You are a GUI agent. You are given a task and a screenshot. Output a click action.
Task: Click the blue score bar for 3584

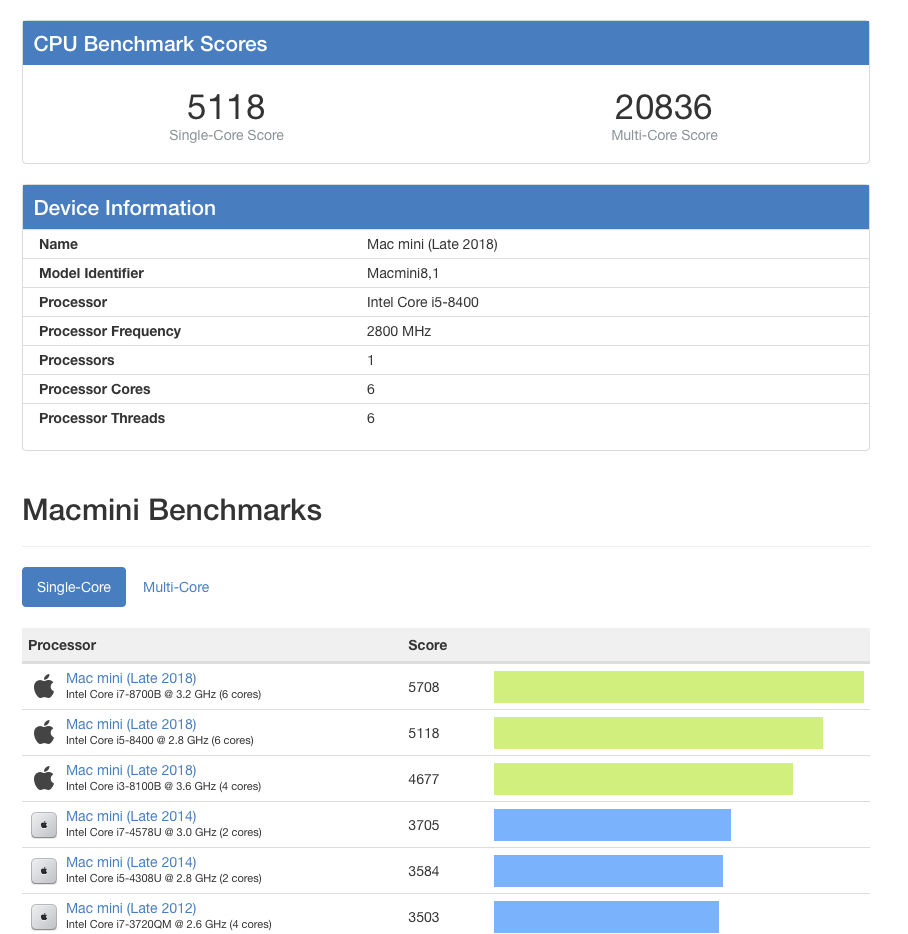pos(608,871)
